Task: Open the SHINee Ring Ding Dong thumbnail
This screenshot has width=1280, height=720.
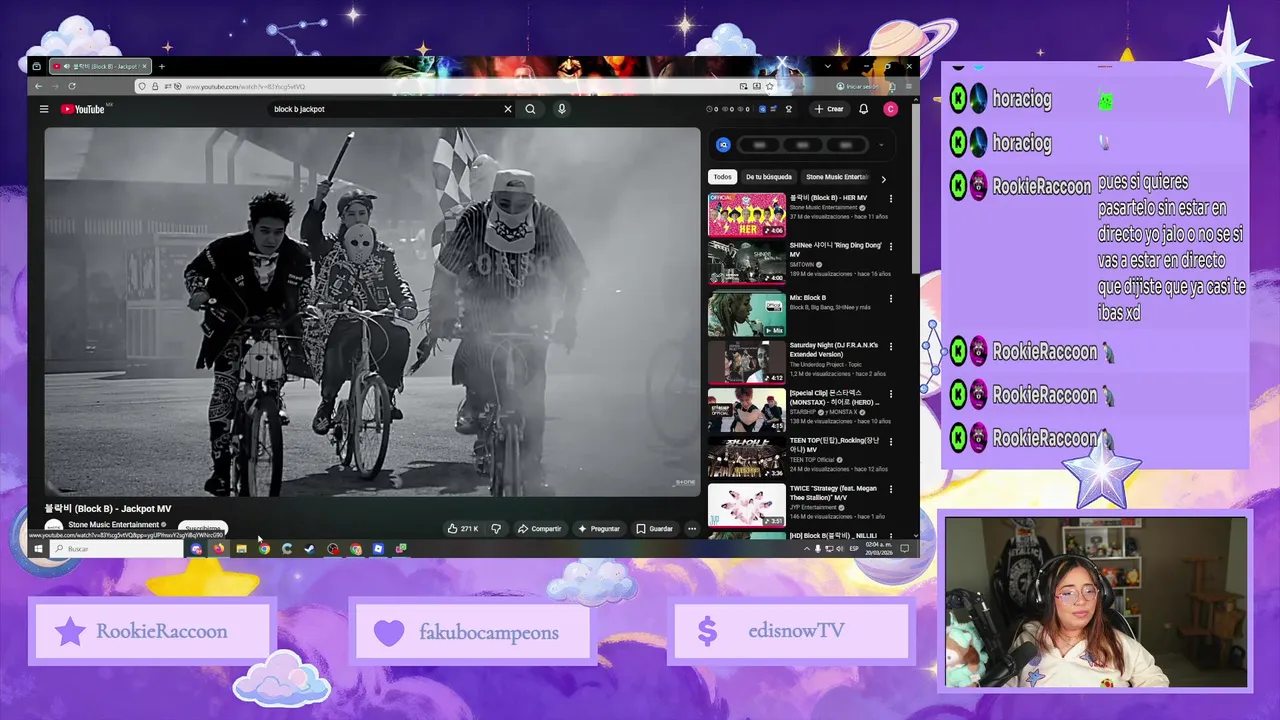Action: pyautogui.click(x=747, y=262)
